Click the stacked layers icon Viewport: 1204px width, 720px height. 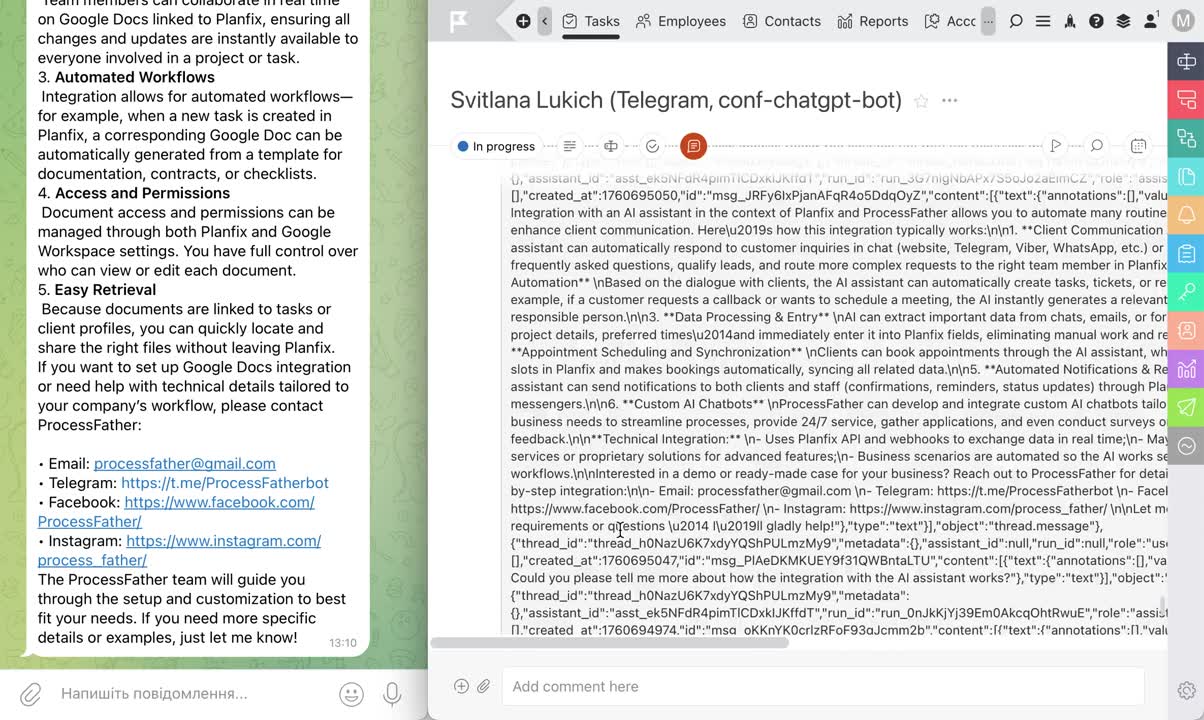(x=1123, y=21)
